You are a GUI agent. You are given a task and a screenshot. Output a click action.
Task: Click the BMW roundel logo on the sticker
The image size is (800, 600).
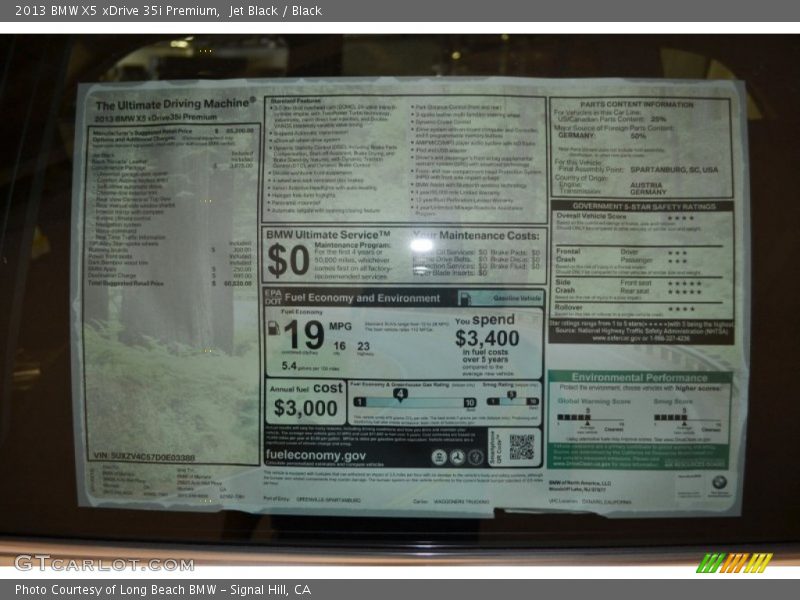pos(719,482)
